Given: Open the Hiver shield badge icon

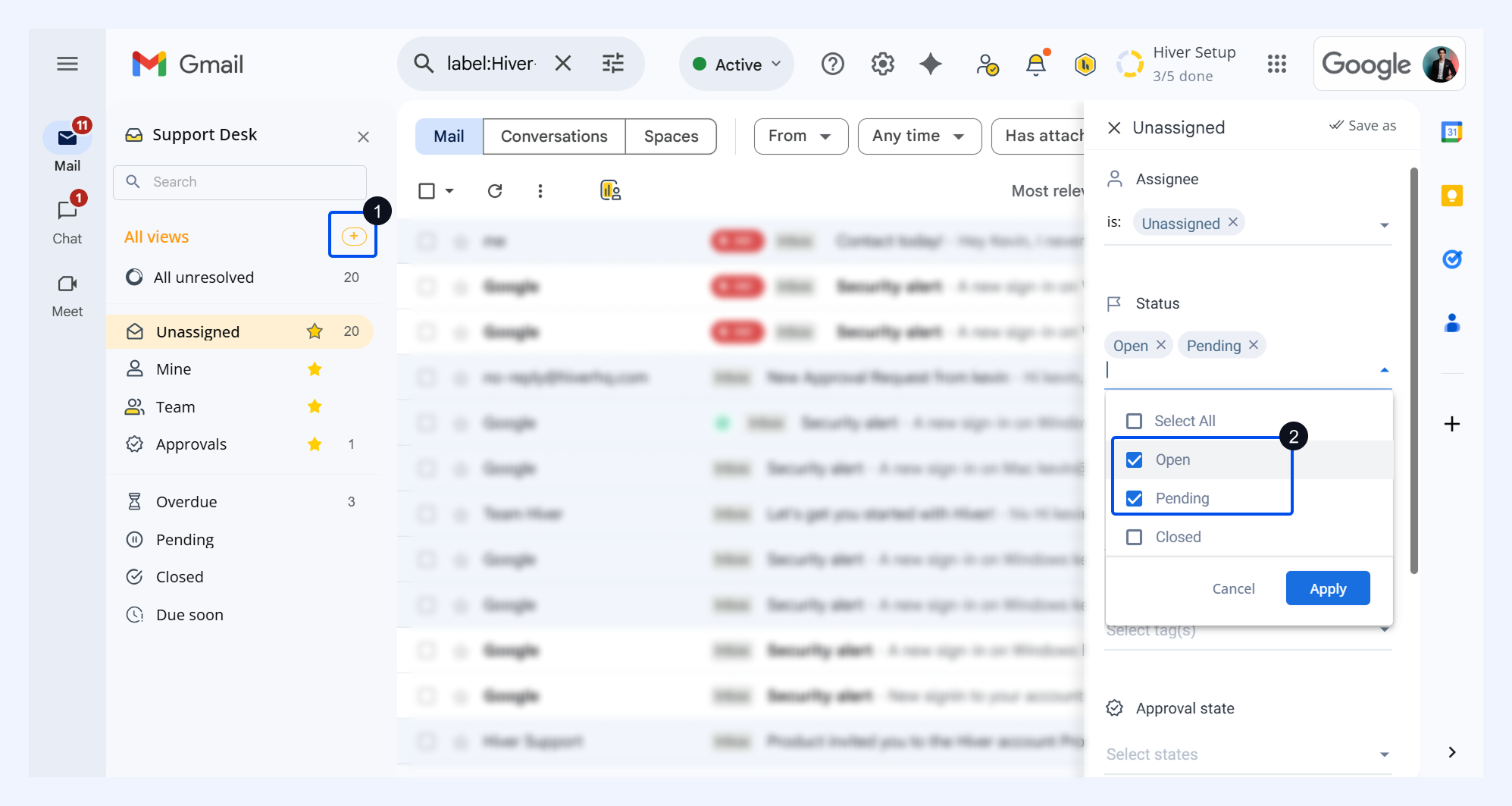Looking at the screenshot, I should (x=1085, y=65).
